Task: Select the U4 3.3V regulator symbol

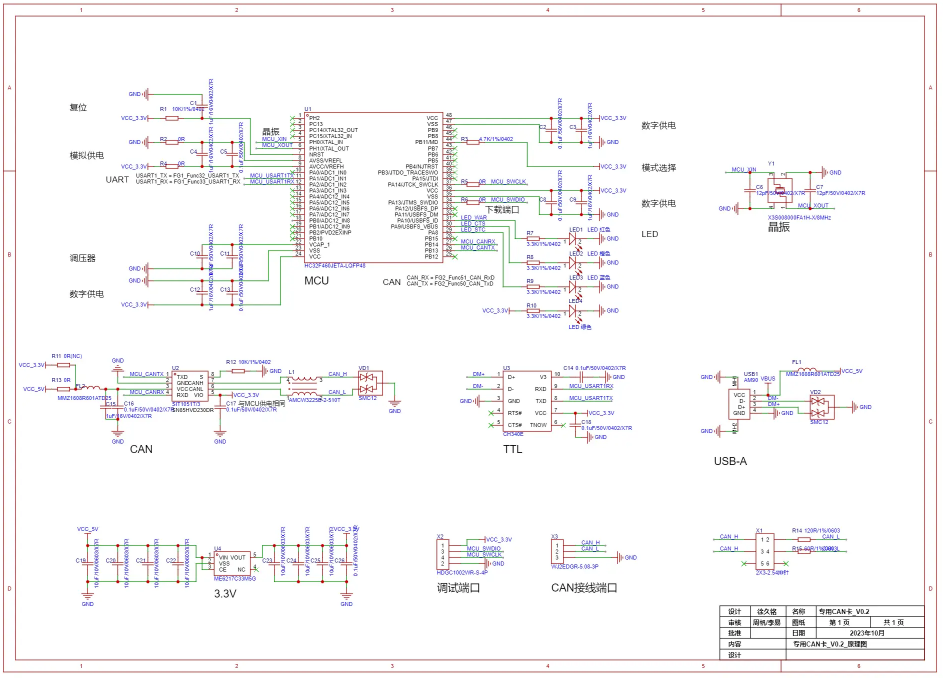Action: (x=233, y=564)
